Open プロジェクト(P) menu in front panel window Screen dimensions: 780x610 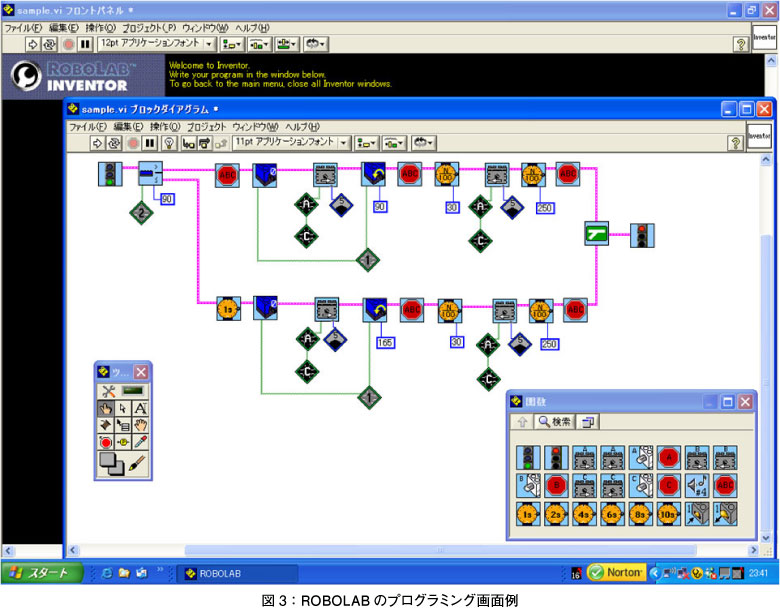(149, 28)
